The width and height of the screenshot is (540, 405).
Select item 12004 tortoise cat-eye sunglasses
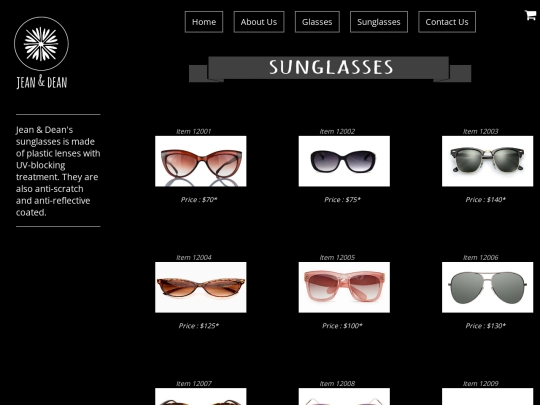tap(201, 287)
